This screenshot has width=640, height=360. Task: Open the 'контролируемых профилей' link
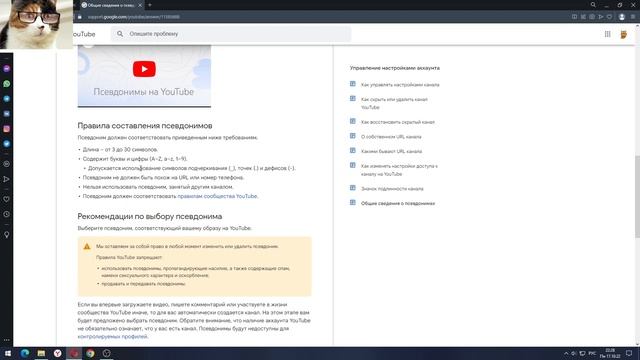[112, 337]
